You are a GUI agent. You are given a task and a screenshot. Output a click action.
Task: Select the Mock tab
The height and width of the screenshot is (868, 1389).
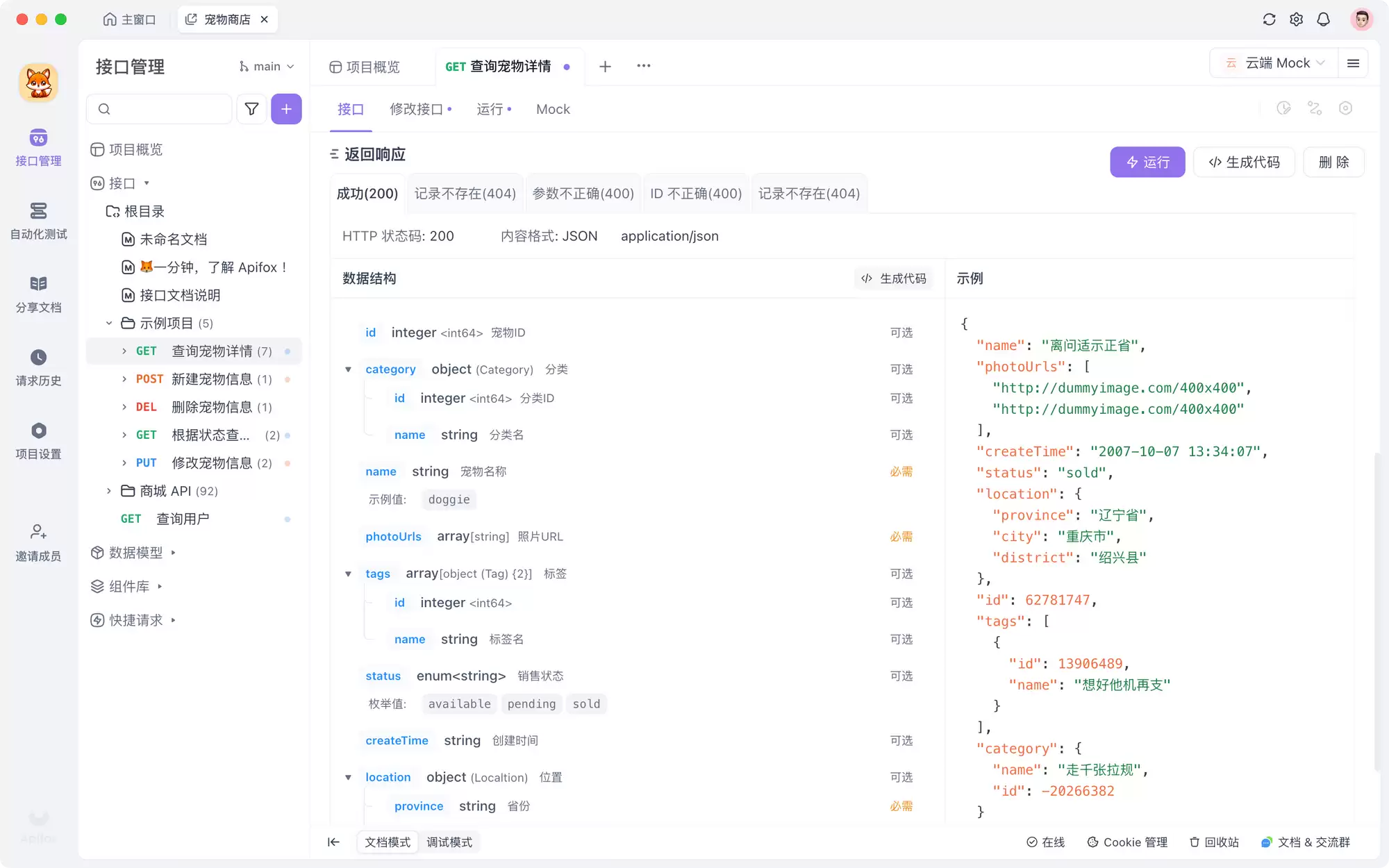(x=553, y=110)
